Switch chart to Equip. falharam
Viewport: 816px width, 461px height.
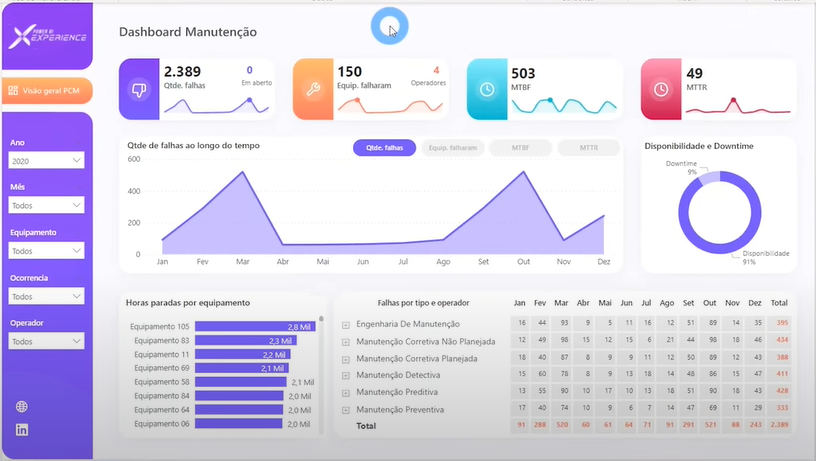pyautogui.click(x=452, y=148)
